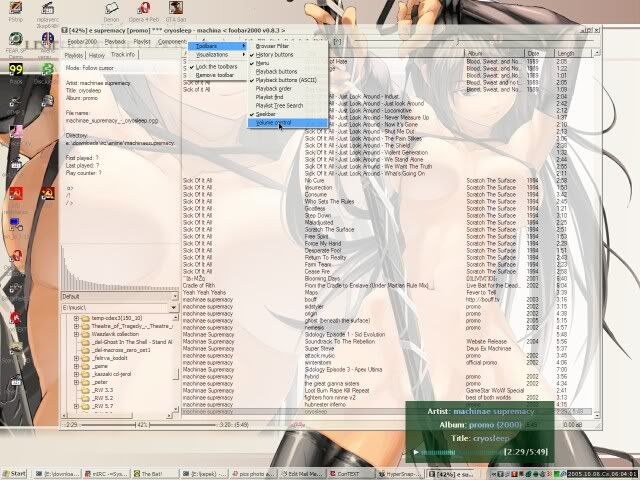The image size is (640, 480).
Task: Toggle Playback buttons (ASCII) toolbar
Action: (x=288, y=80)
